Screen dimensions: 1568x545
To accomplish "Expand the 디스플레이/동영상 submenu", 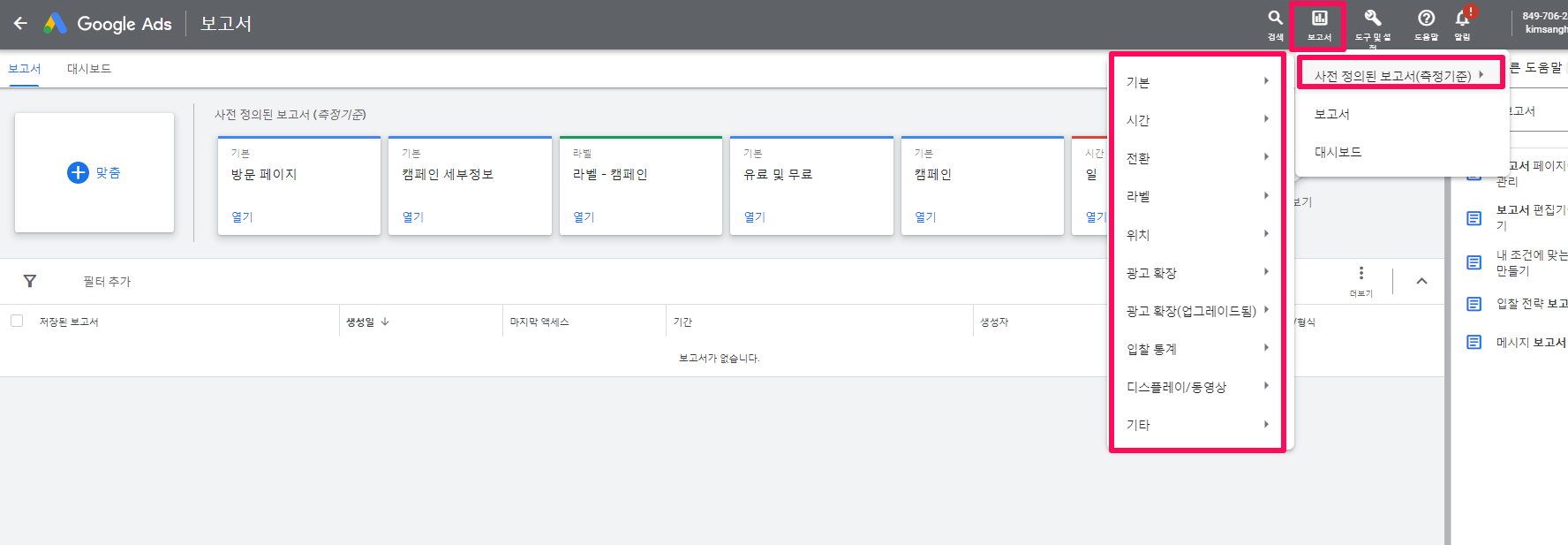I will tap(1196, 387).
